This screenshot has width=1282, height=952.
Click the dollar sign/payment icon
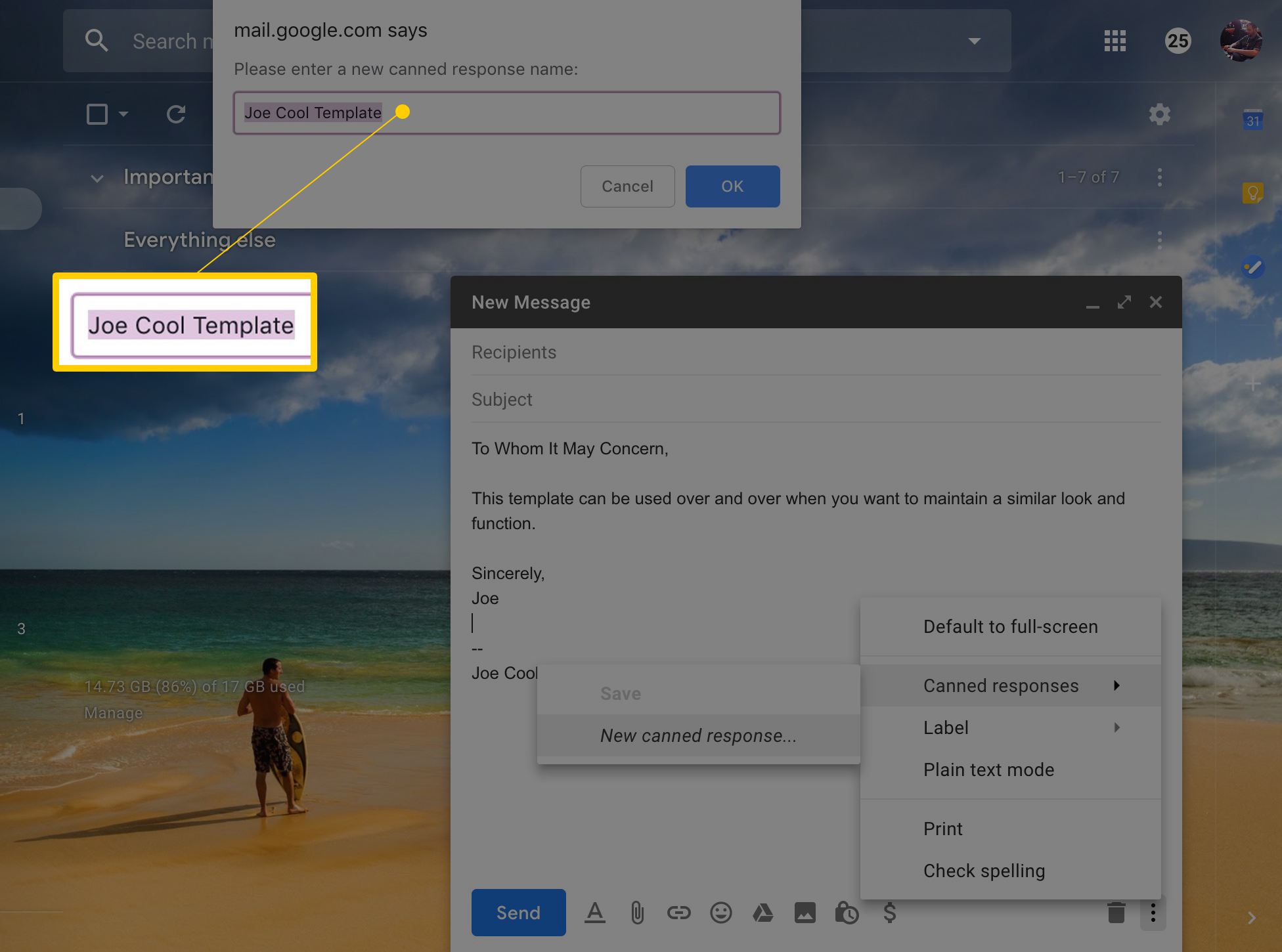pos(889,912)
